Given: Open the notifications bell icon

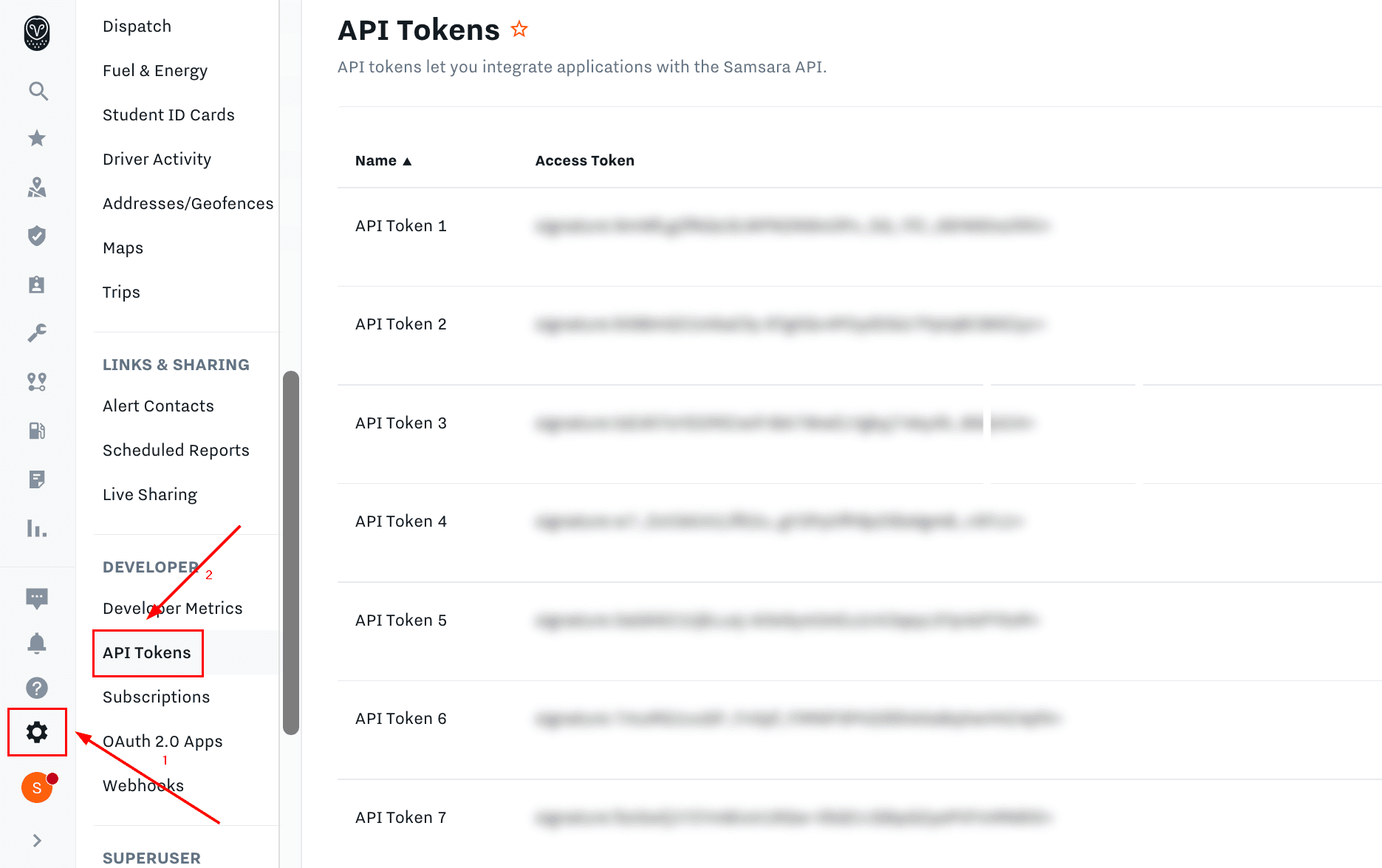Looking at the screenshot, I should [37, 643].
